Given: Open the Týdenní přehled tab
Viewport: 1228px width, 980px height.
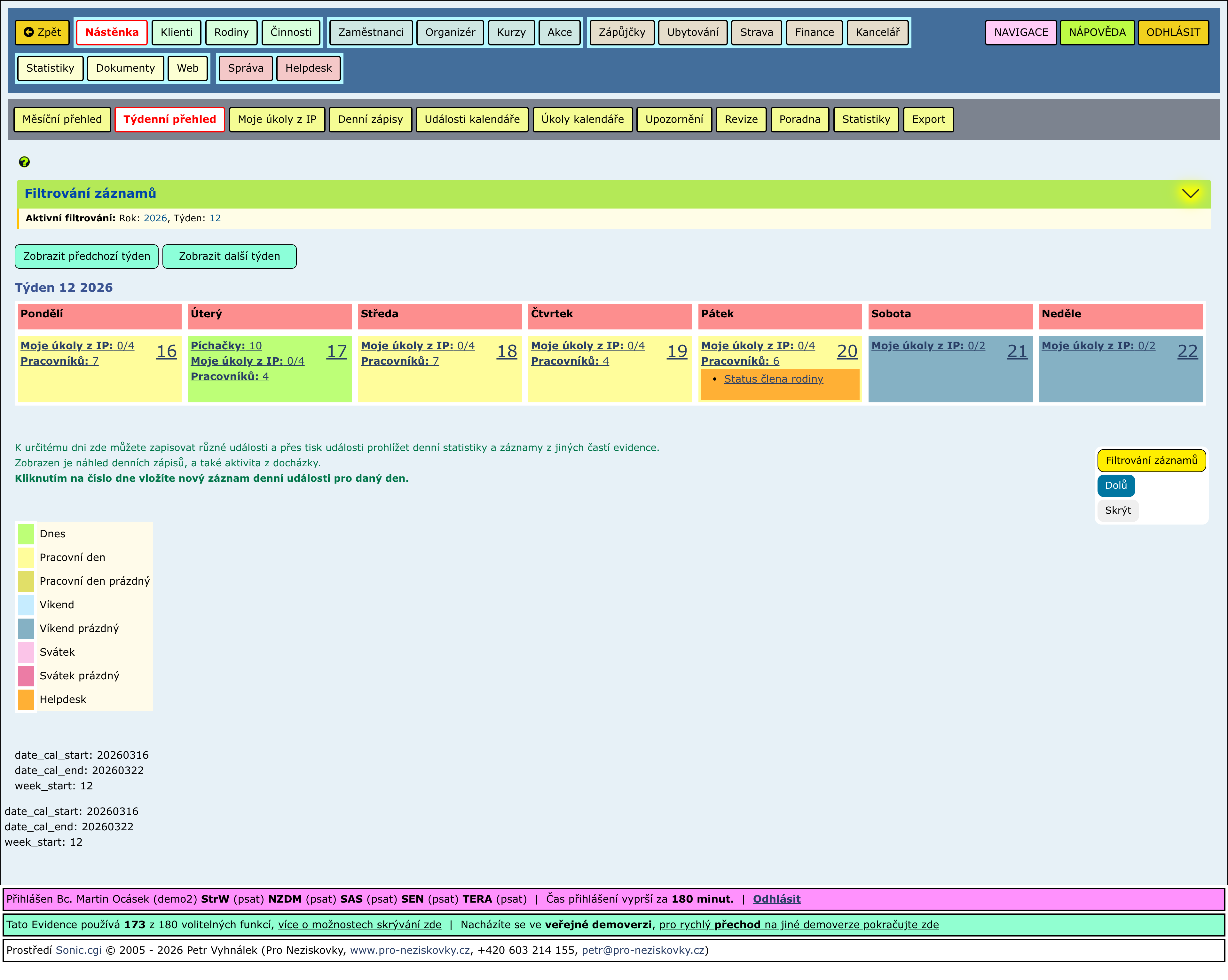Looking at the screenshot, I should pyautogui.click(x=170, y=119).
